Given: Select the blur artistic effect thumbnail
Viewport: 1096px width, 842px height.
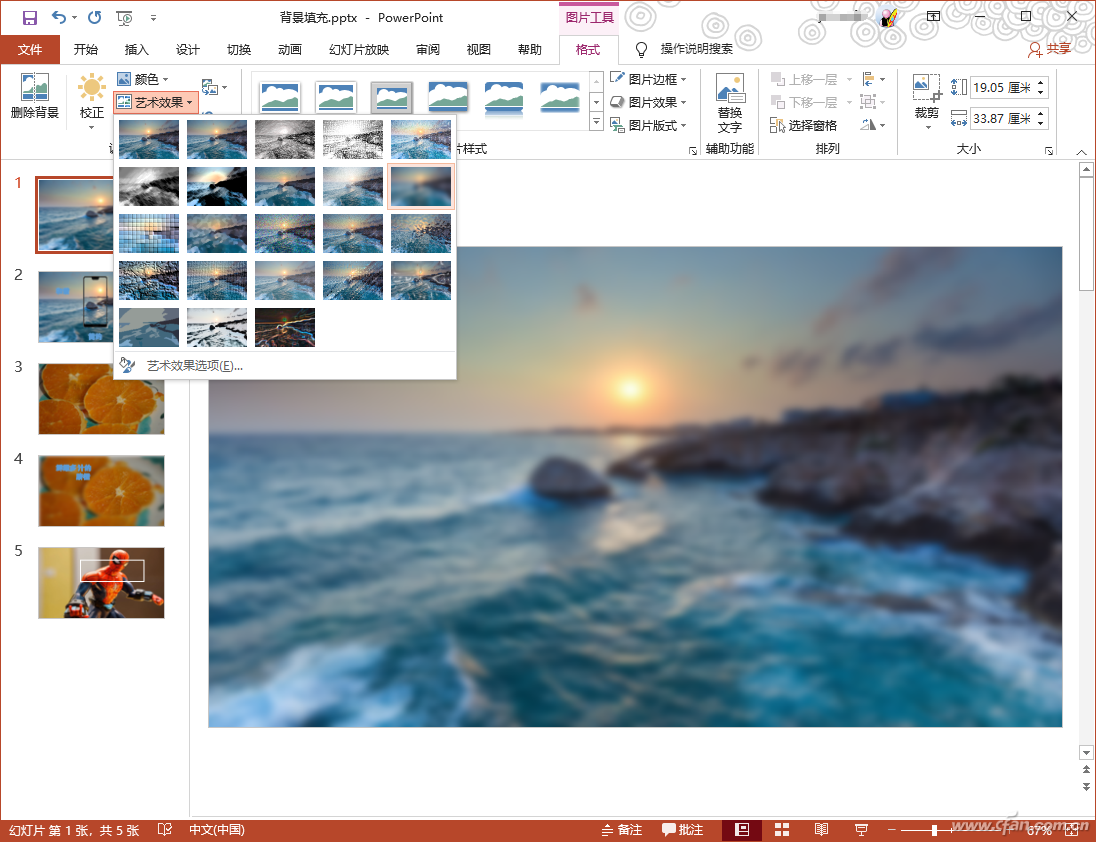Looking at the screenshot, I should (x=421, y=187).
